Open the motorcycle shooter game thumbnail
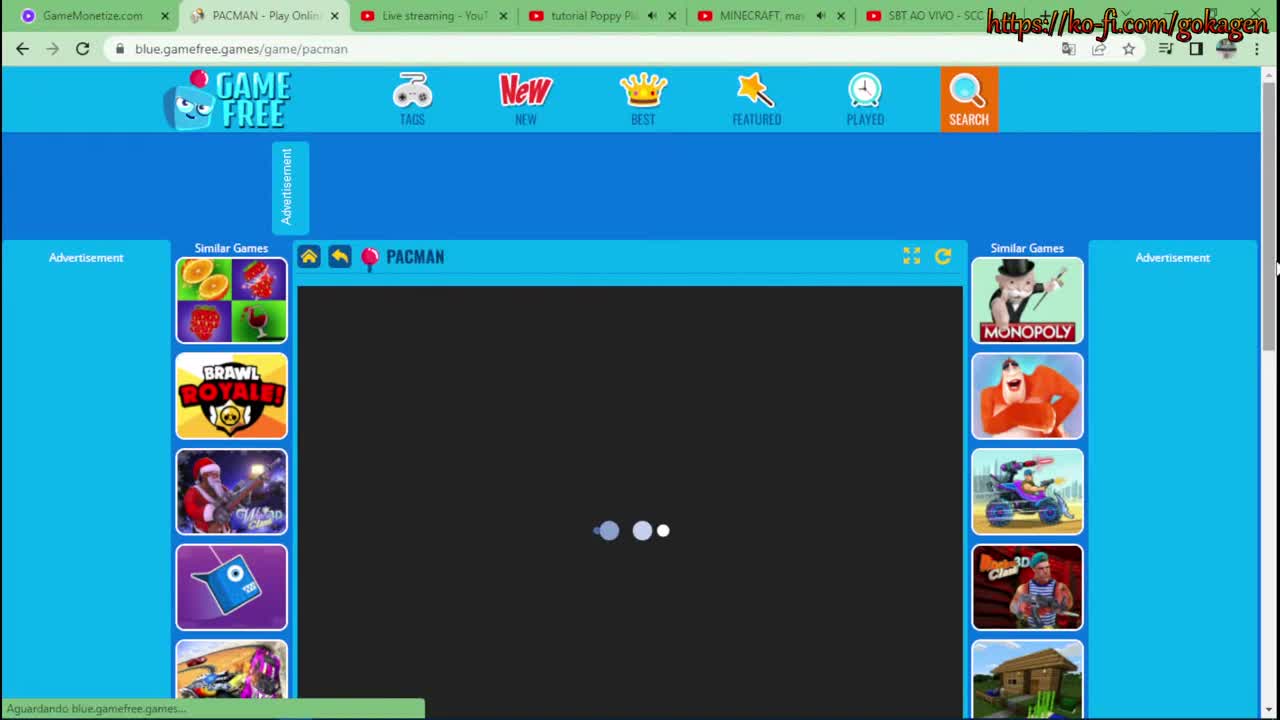 1027,492
